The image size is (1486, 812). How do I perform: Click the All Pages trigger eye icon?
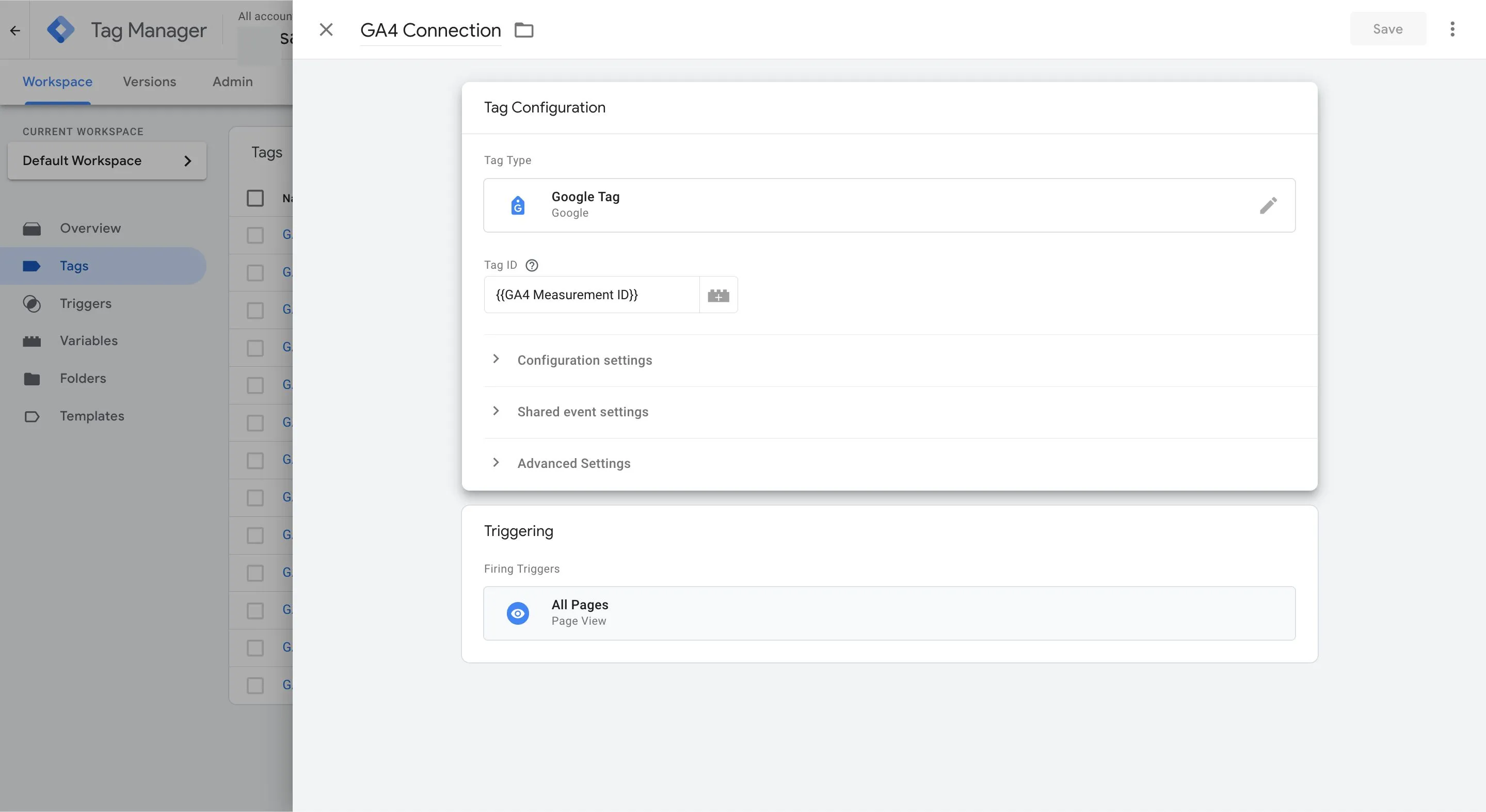(518, 613)
